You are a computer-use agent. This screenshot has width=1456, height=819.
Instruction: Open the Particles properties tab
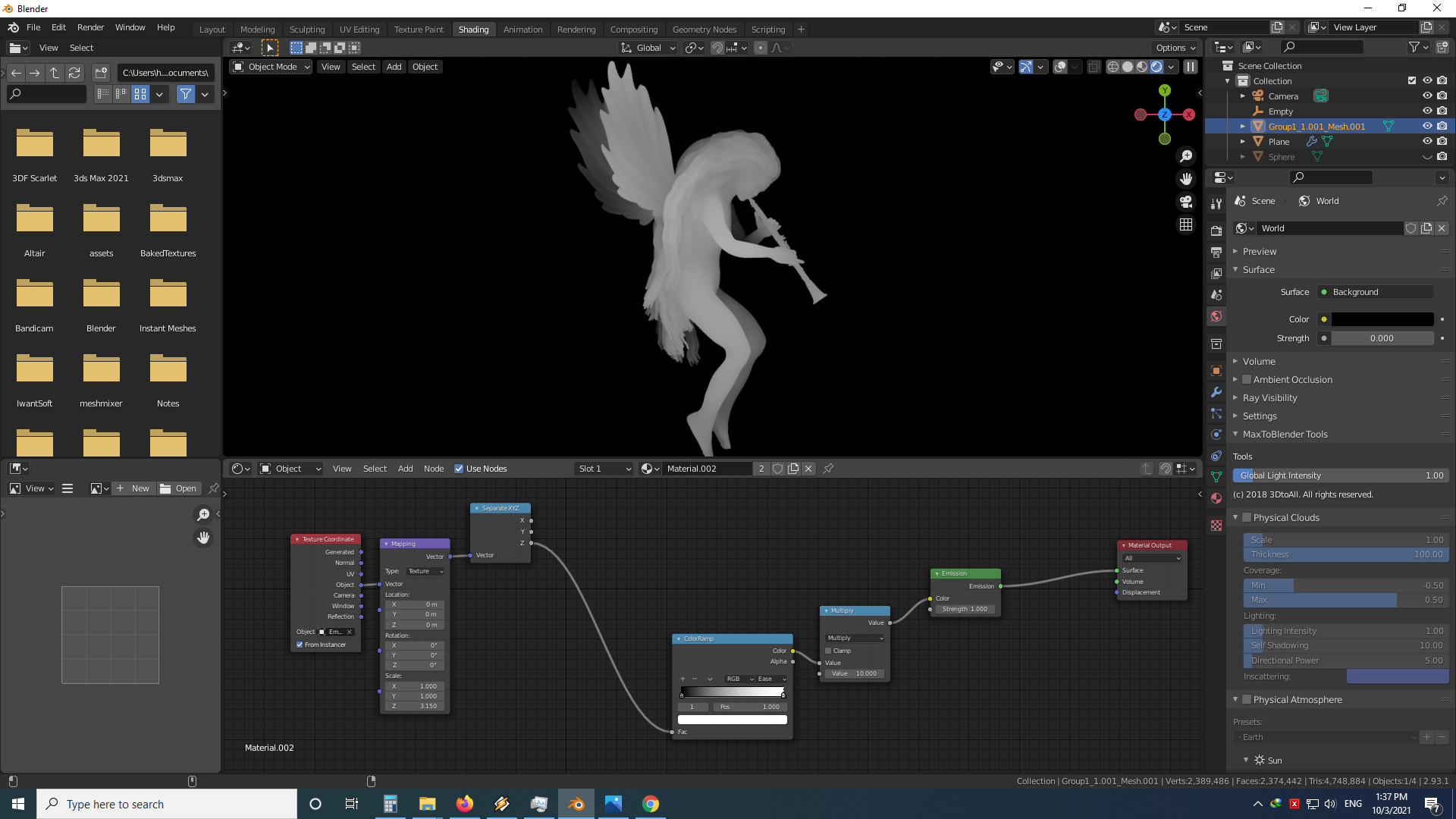click(x=1216, y=413)
